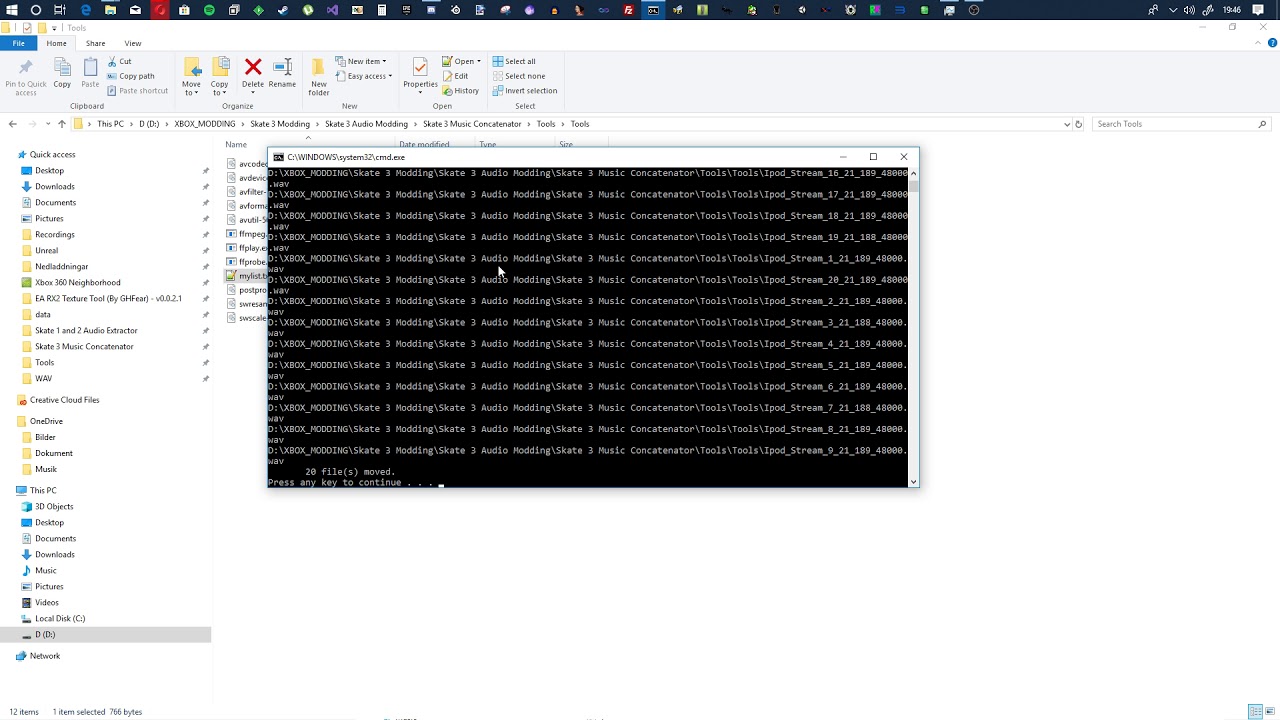This screenshot has height=720, width=1280.
Task: Click Copy path in the Clipboard group
Action: (x=131, y=76)
